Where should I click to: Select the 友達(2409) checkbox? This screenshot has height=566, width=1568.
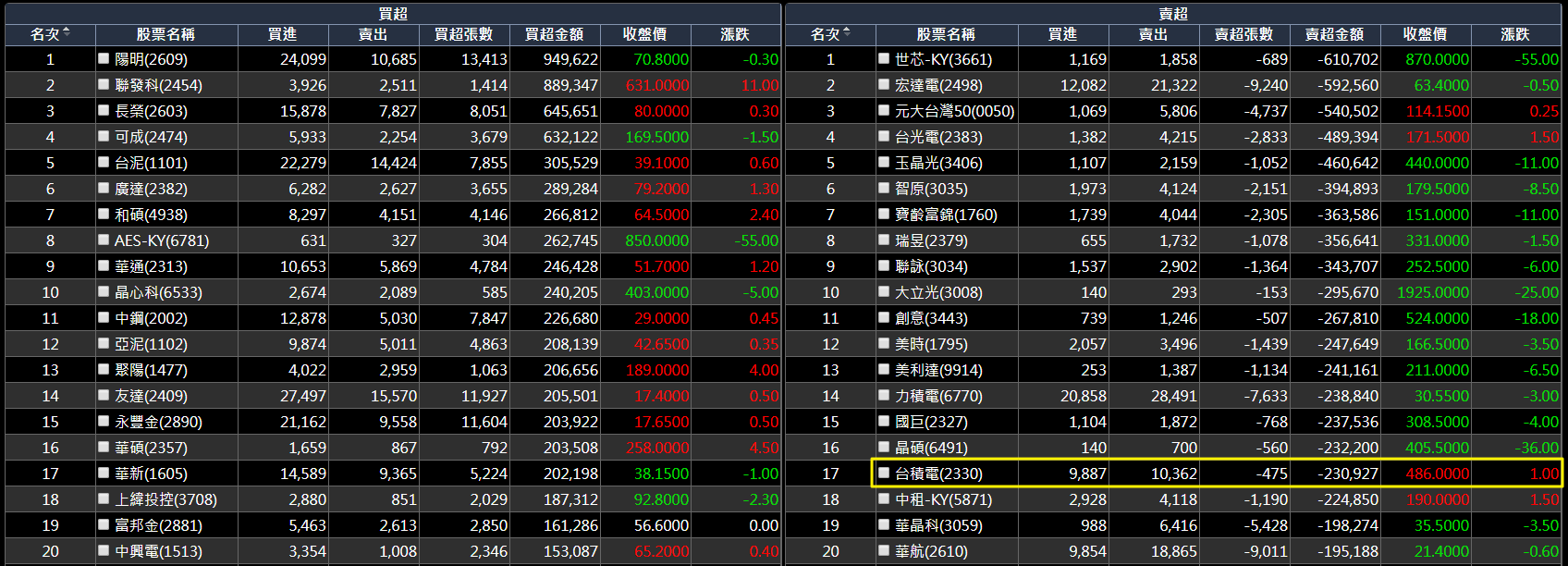[x=104, y=395]
